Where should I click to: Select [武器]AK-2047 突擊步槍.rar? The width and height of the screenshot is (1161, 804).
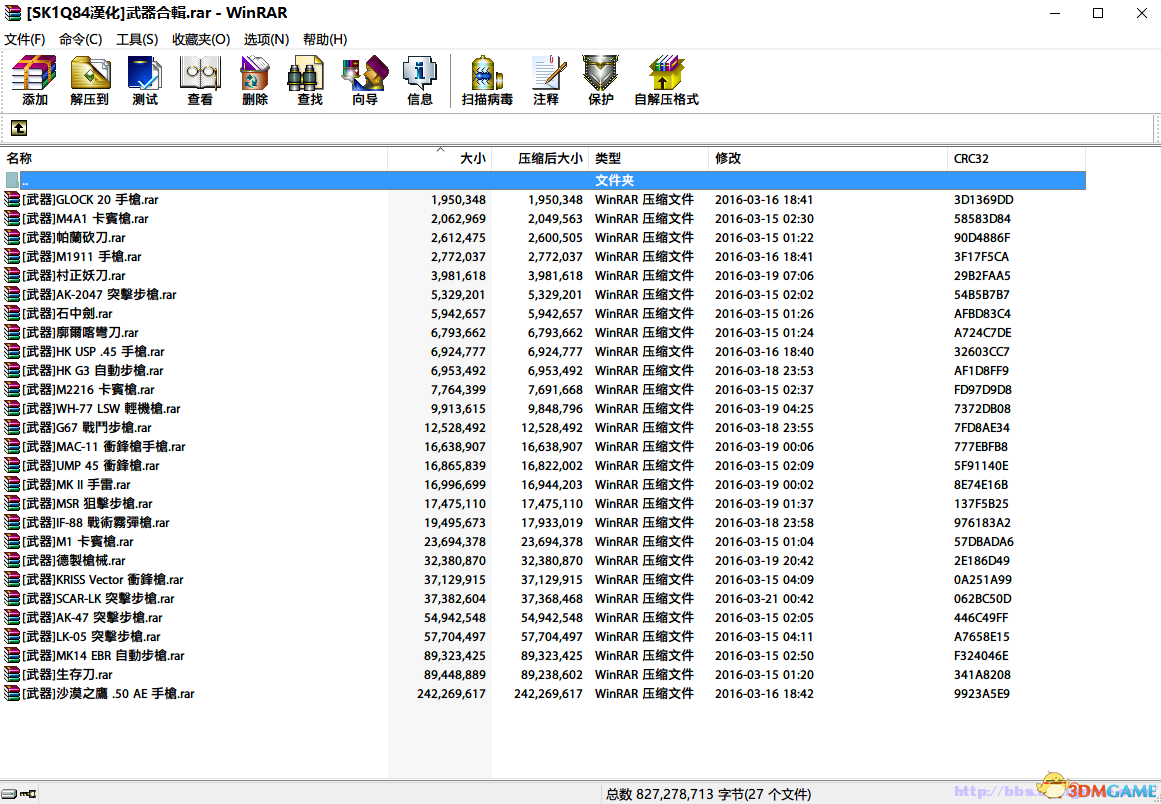click(x=99, y=295)
